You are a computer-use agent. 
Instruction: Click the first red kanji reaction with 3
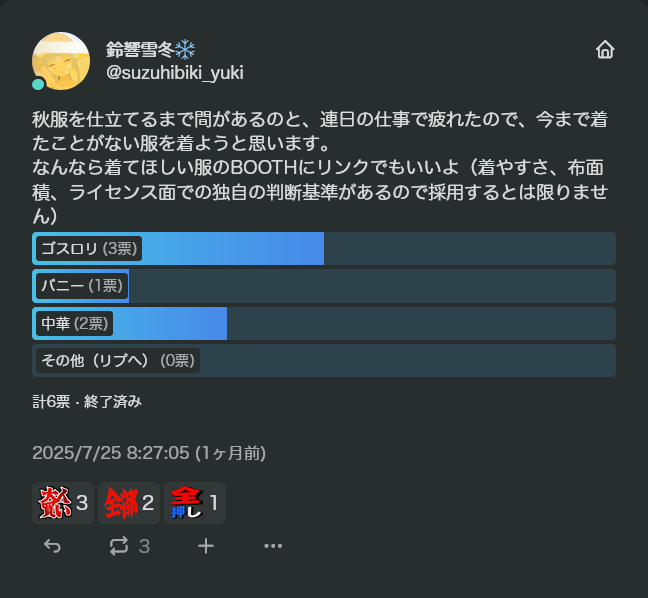(63, 503)
